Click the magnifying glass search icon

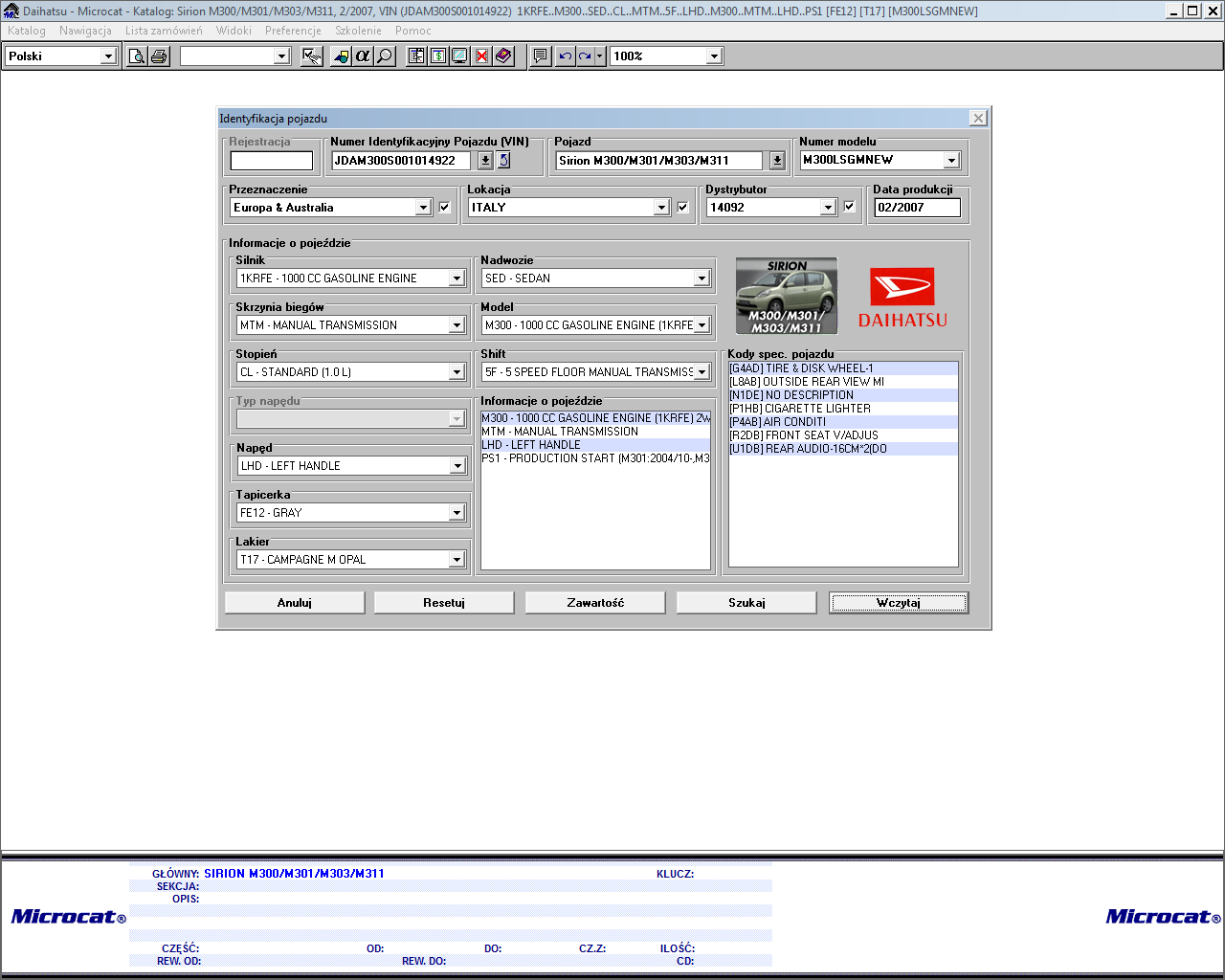(x=385, y=56)
